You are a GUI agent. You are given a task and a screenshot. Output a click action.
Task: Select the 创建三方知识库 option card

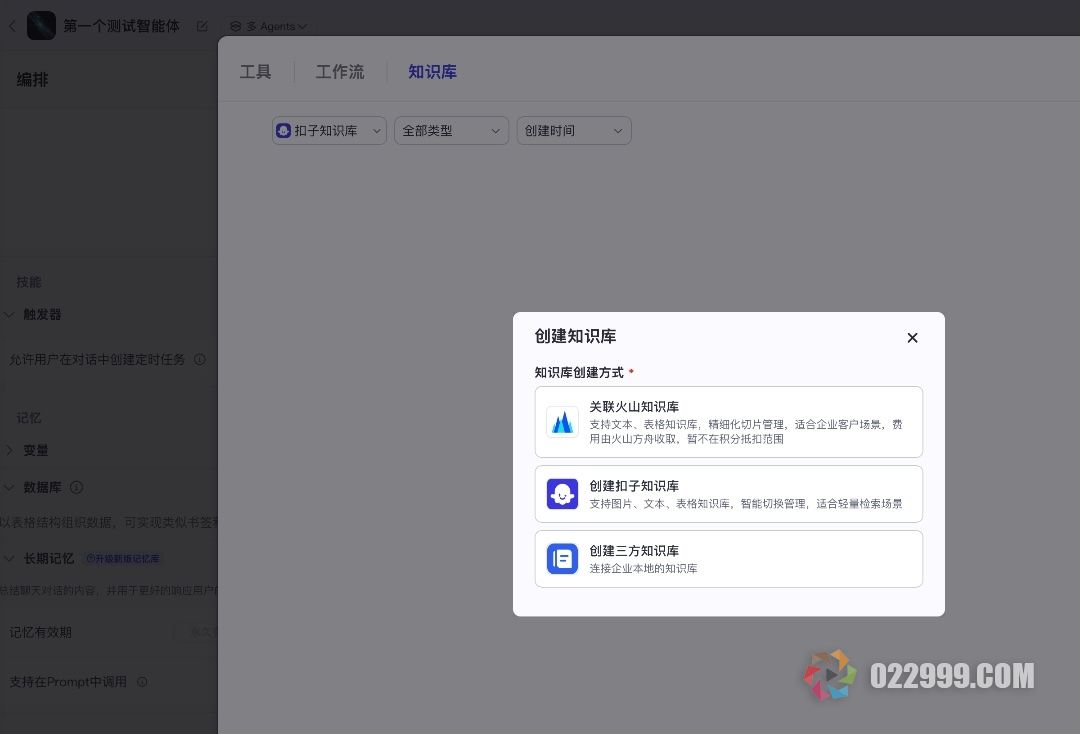pyautogui.click(x=729, y=558)
